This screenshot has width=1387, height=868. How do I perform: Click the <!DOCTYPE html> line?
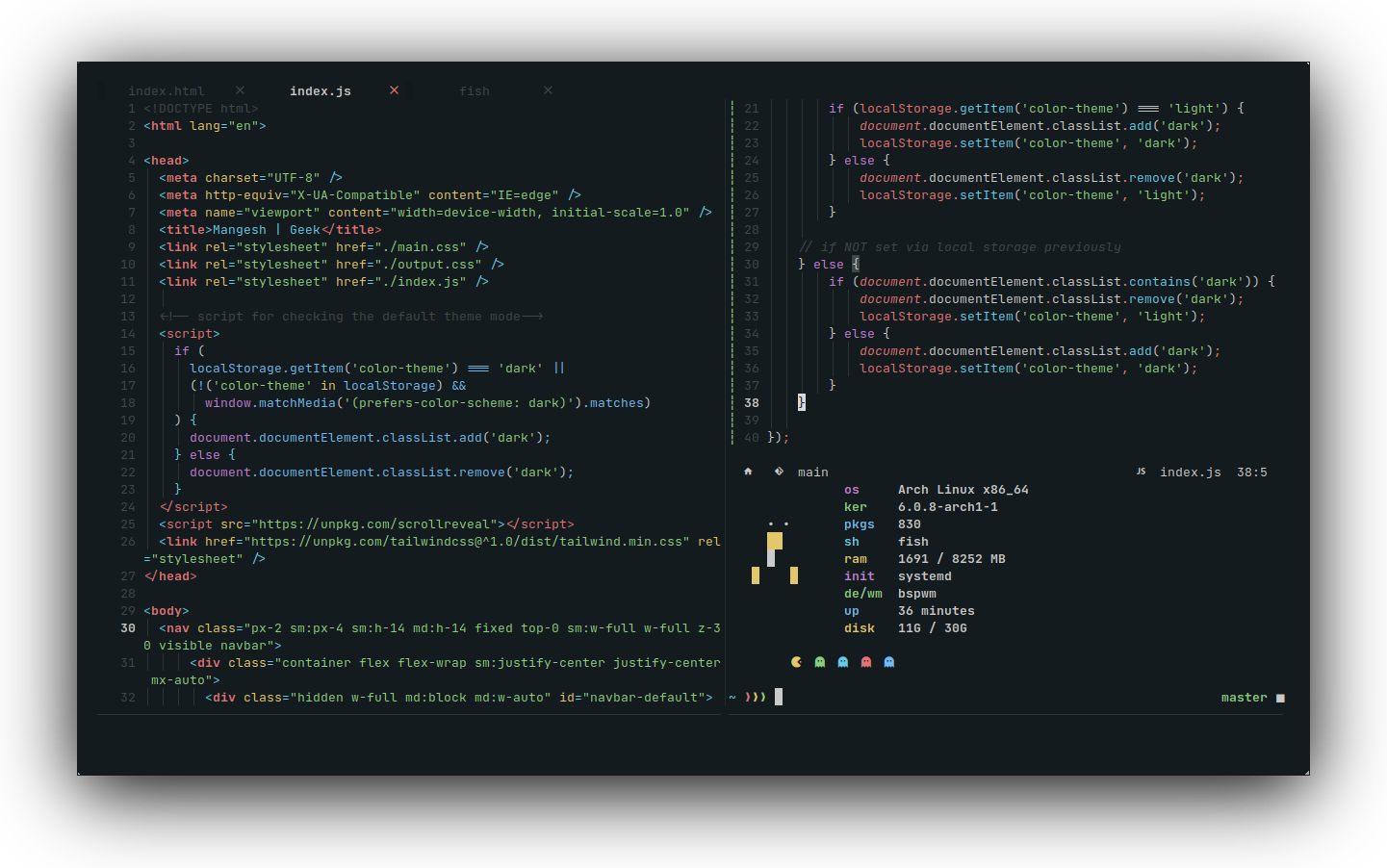click(x=201, y=109)
